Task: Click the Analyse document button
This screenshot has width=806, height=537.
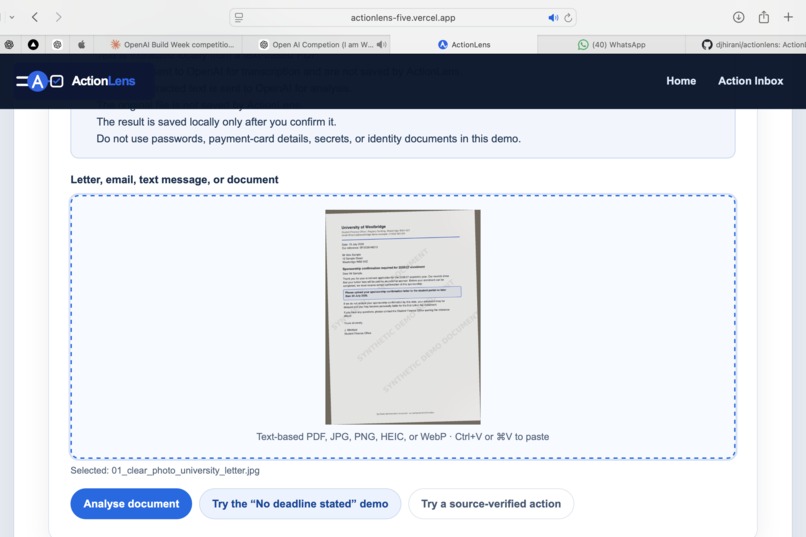Action: pyautogui.click(x=131, y=504)
